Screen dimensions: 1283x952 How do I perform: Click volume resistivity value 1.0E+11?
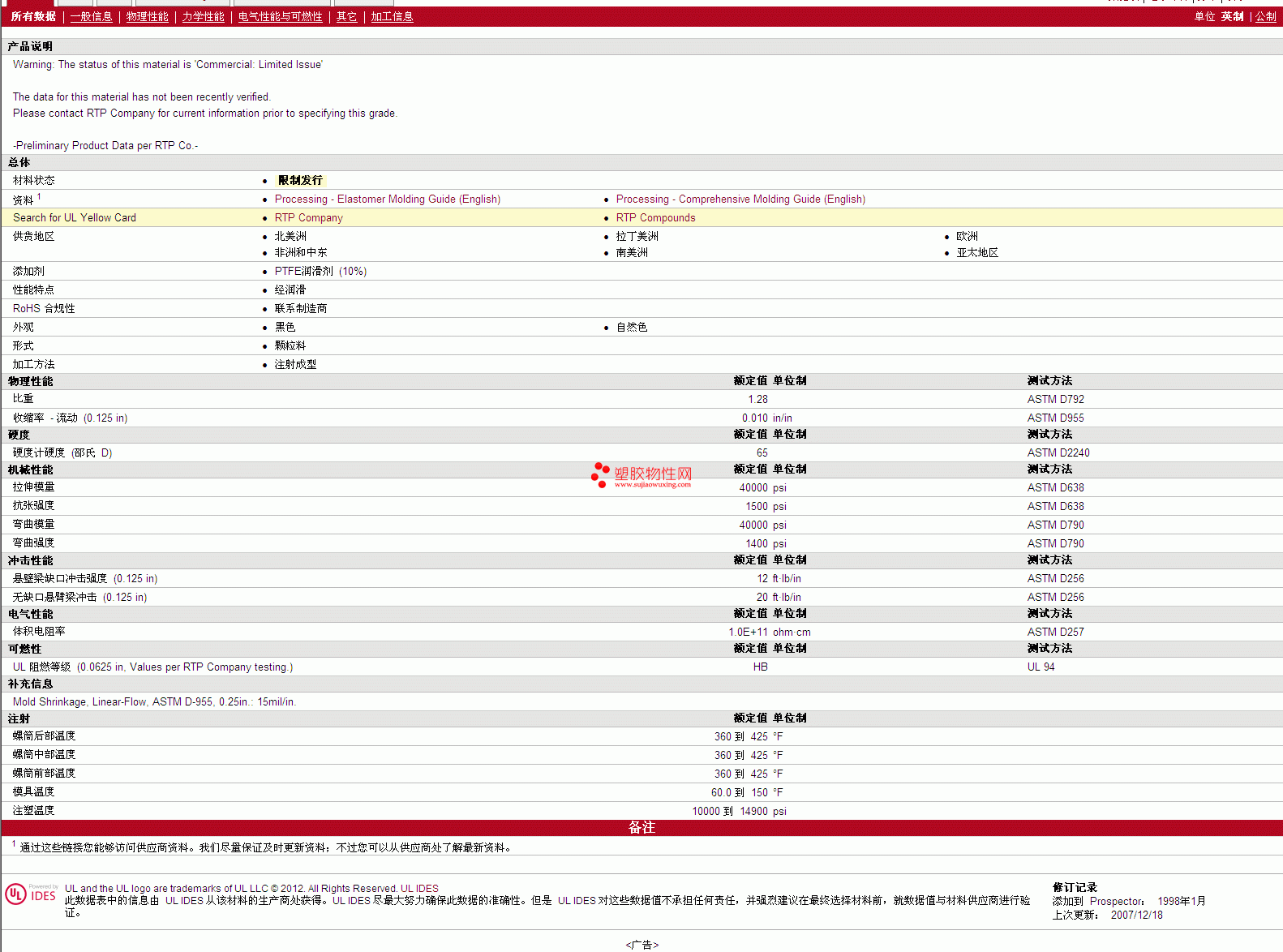[748, 632]
